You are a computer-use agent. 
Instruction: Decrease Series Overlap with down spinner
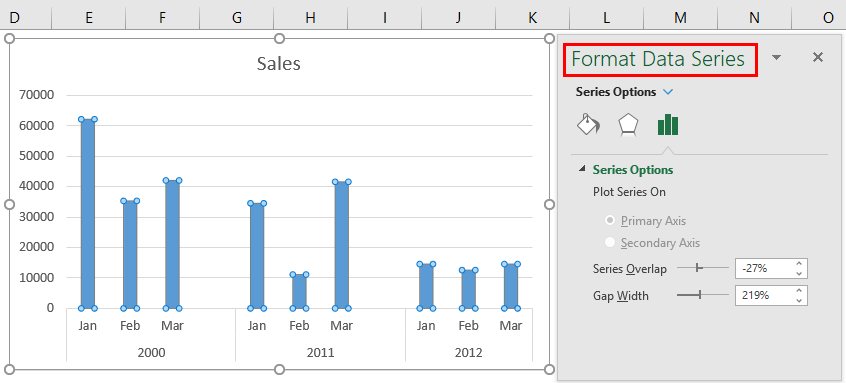[800, 273]
